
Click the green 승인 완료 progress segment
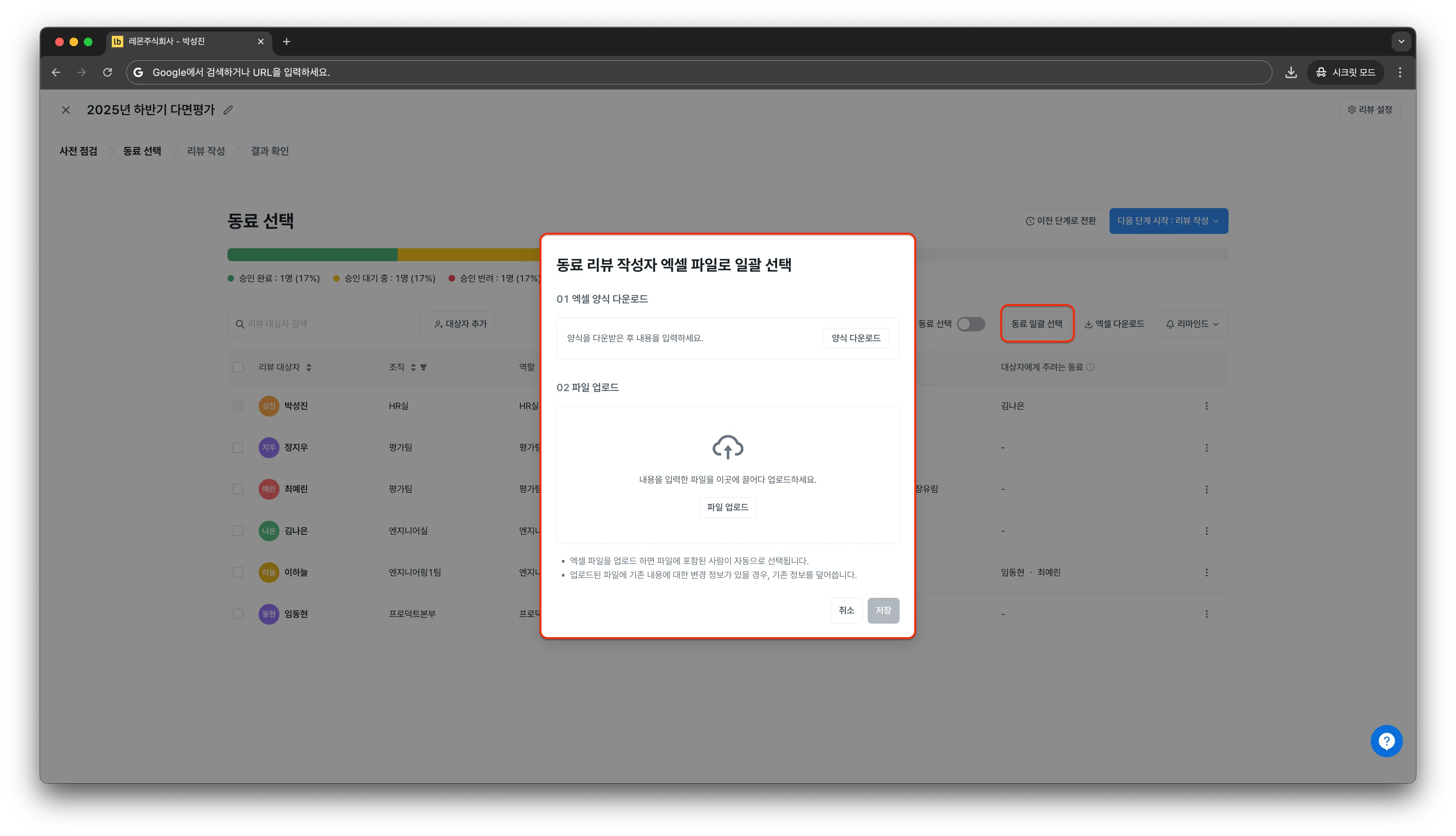click(x=312, y=254)
